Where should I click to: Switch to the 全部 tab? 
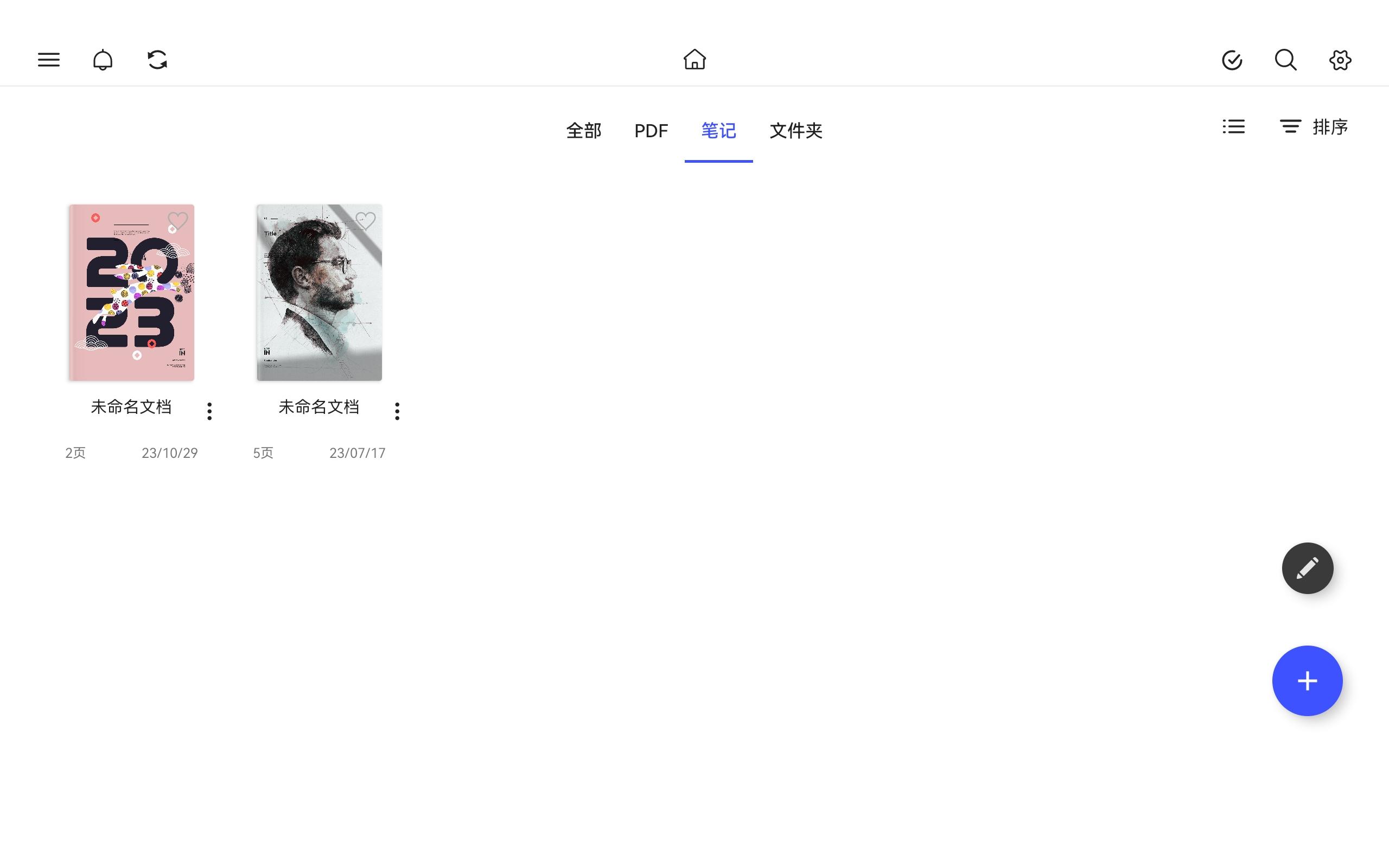(x=584, y=131)
